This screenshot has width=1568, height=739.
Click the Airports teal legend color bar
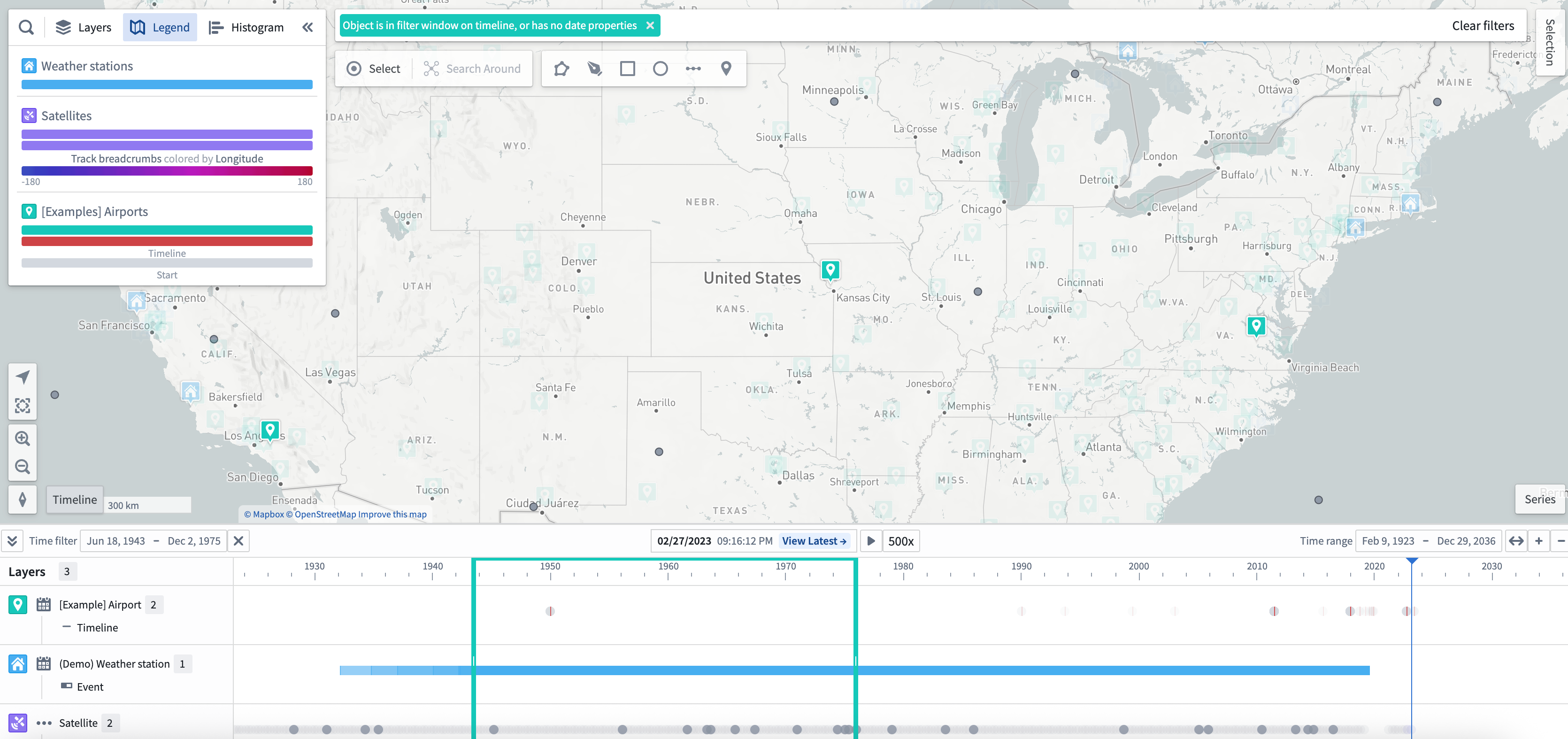167,230
